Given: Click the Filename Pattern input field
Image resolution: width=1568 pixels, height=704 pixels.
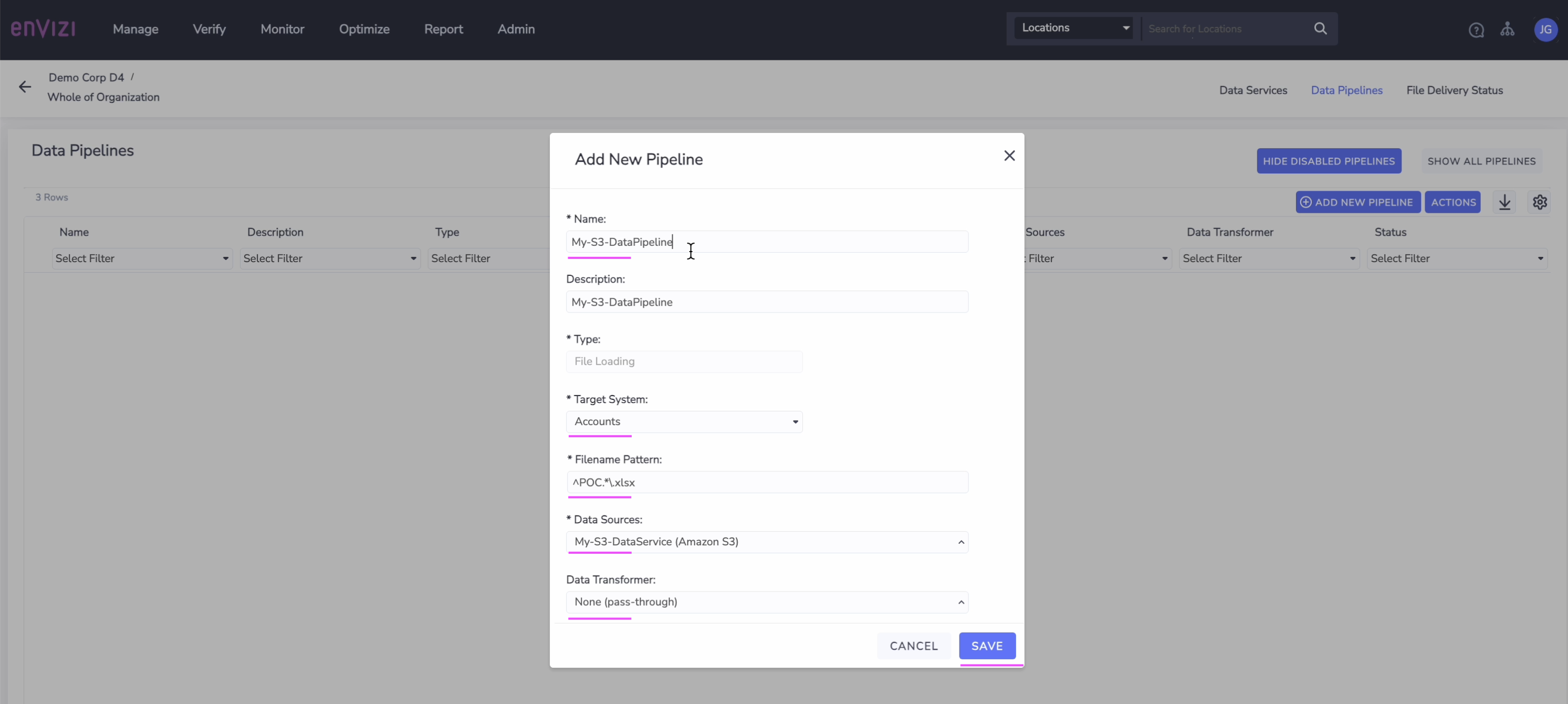Looking at the screenshot, I should click(767, 482).
